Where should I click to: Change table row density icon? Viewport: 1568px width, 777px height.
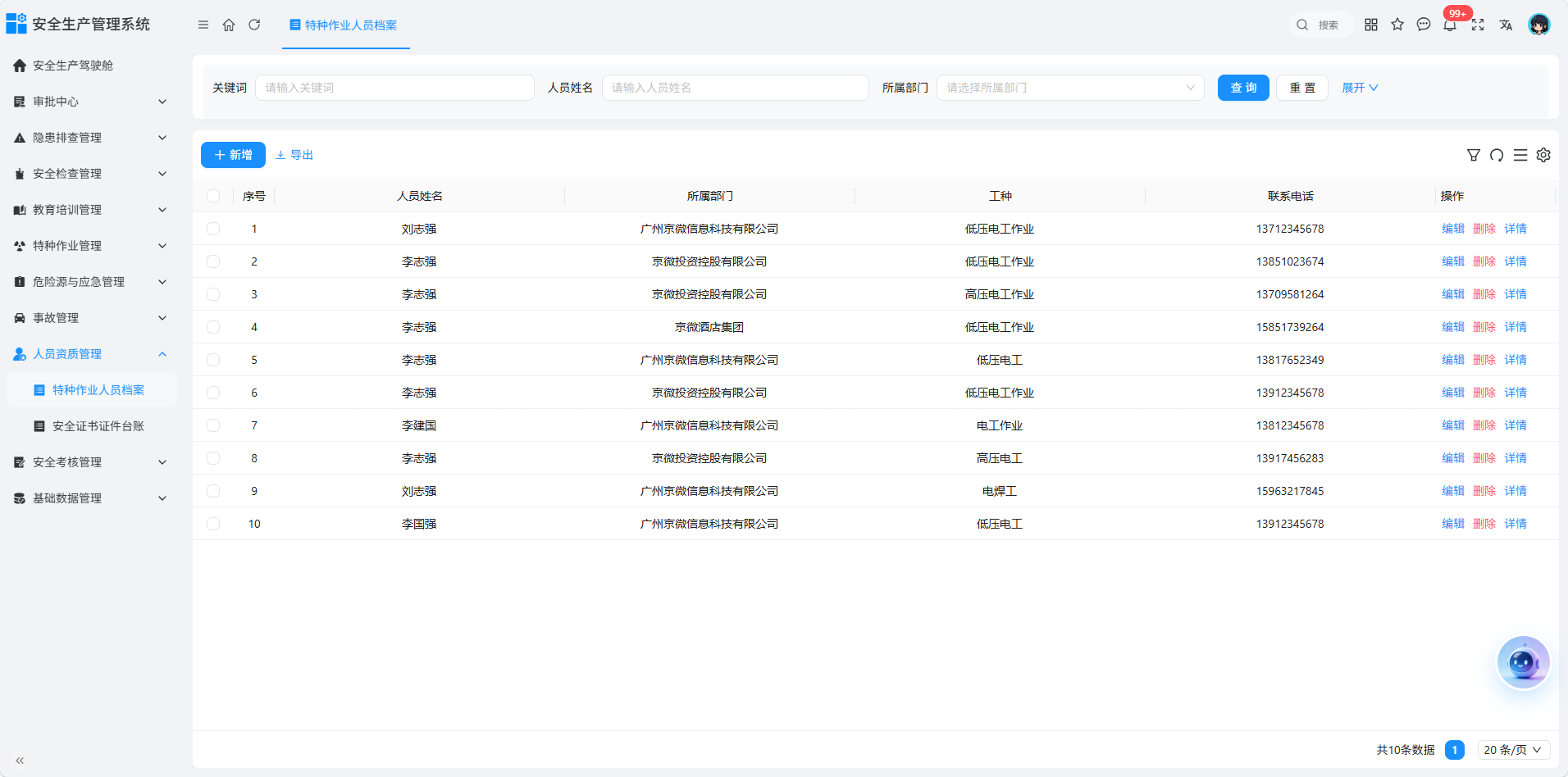click(x=1520, y=155)
